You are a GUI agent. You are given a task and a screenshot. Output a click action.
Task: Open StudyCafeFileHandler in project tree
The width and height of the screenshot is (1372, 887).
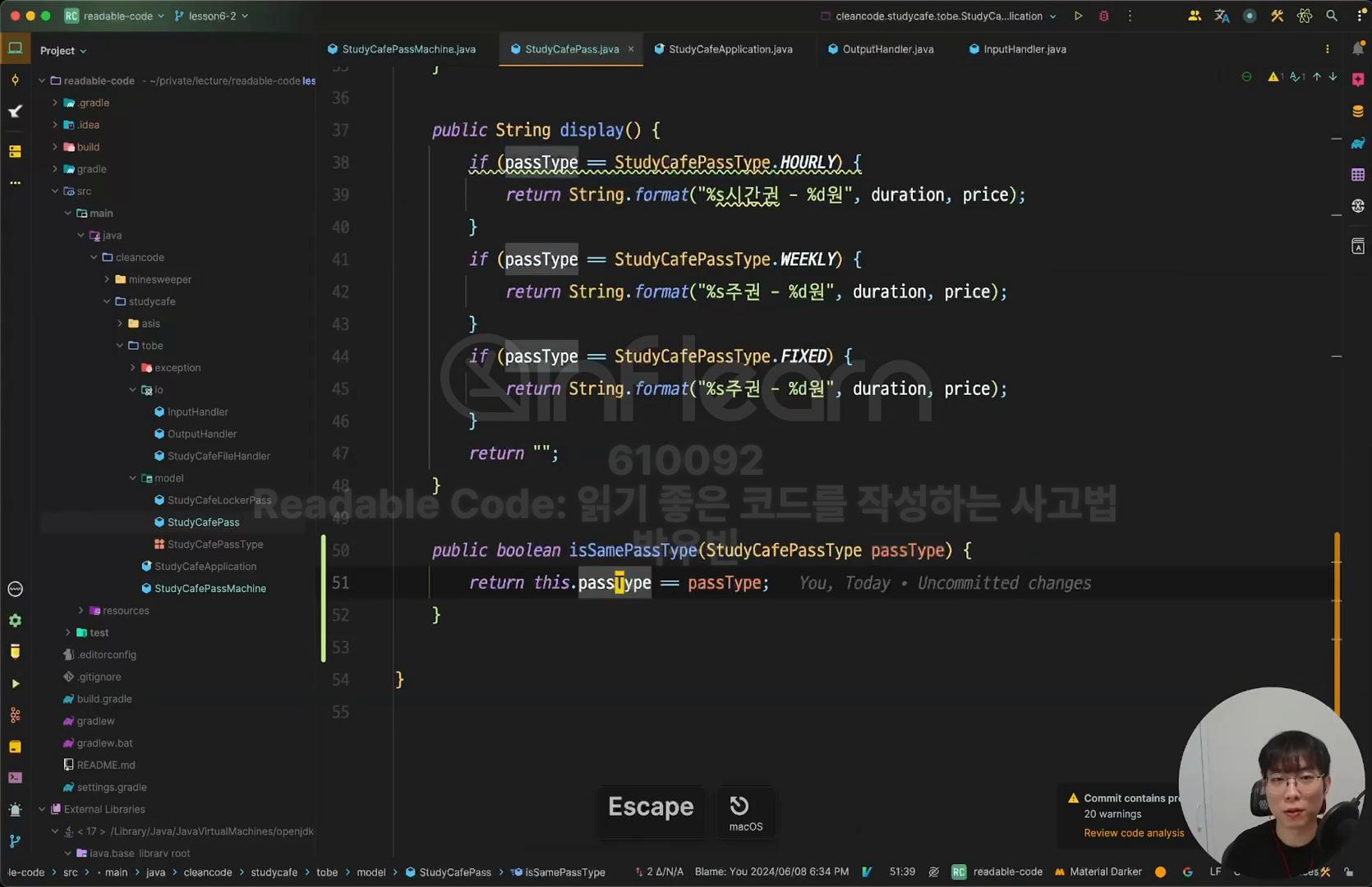pos(212,456)
